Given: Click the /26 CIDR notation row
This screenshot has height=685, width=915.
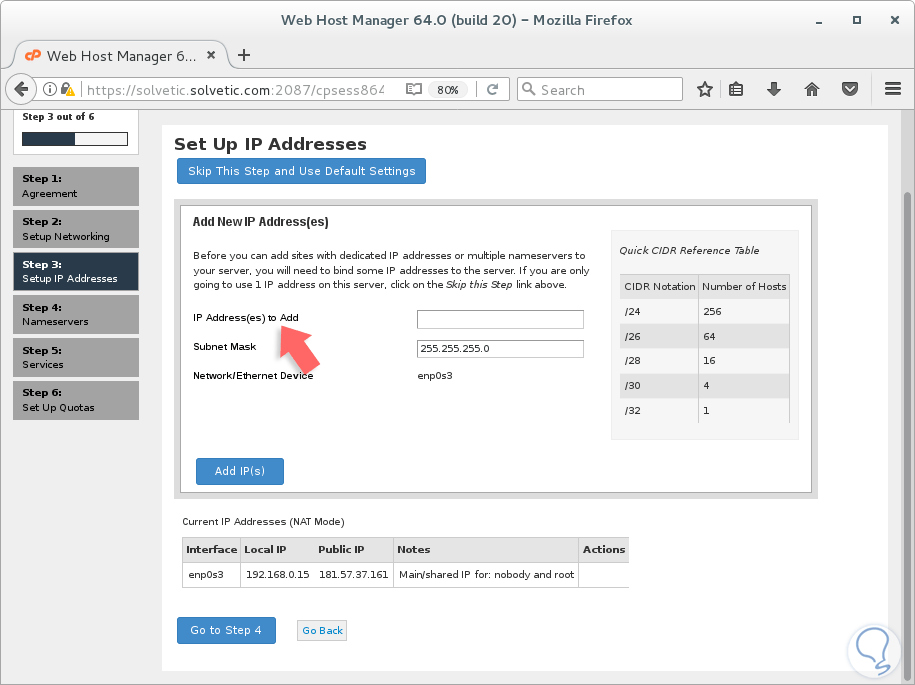Looking at the screenshot, I should pos(704,337).
